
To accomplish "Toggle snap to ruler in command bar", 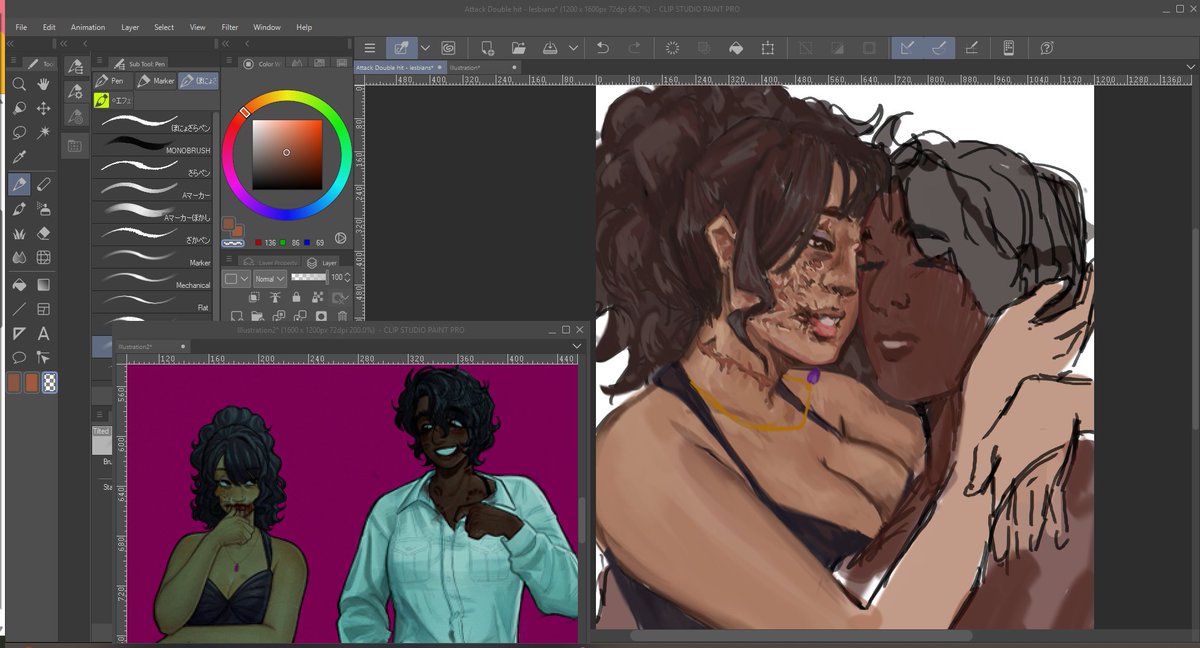I will click(908, 47).
